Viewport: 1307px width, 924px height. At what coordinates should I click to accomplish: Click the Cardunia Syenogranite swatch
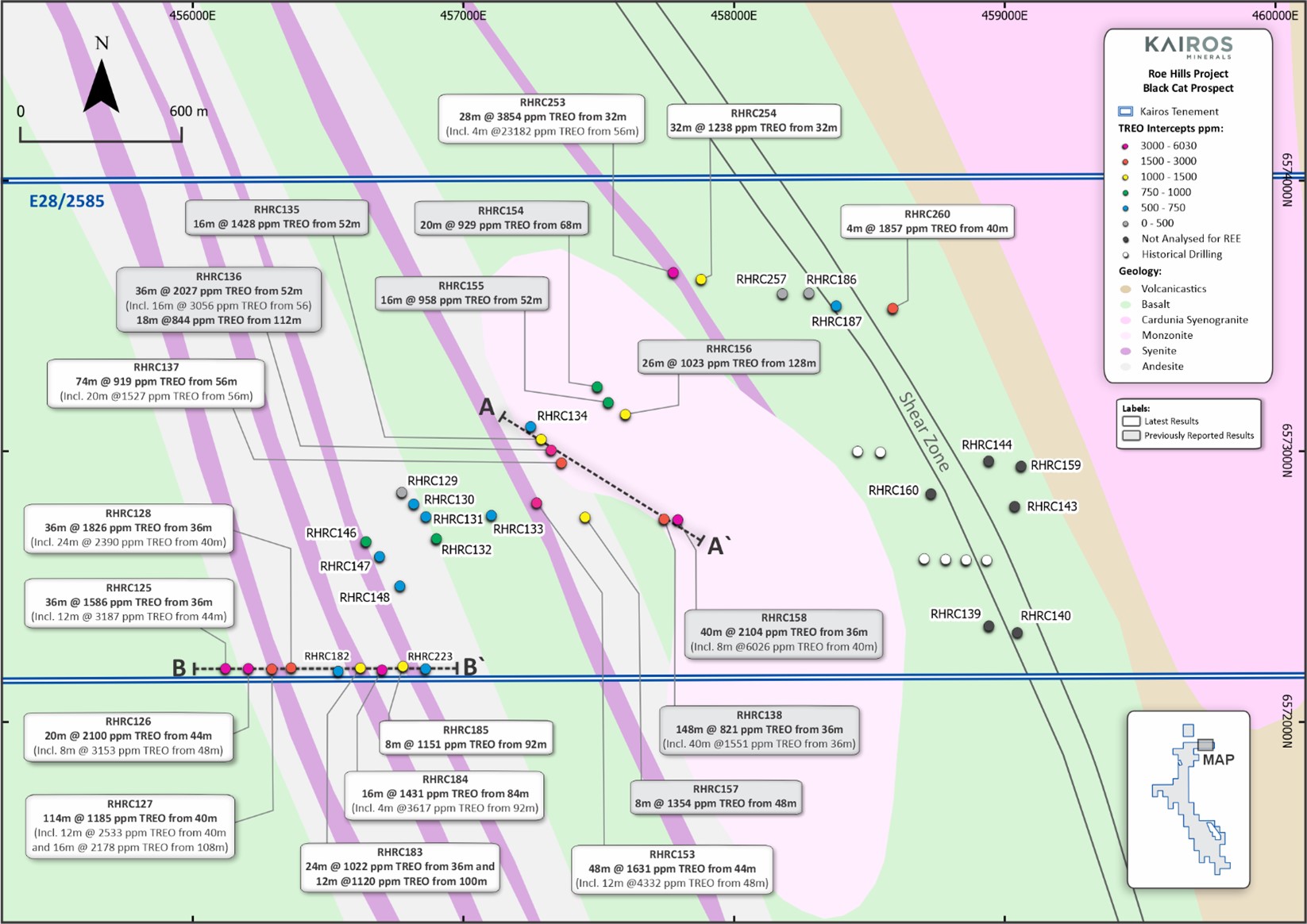[1125, 320]
